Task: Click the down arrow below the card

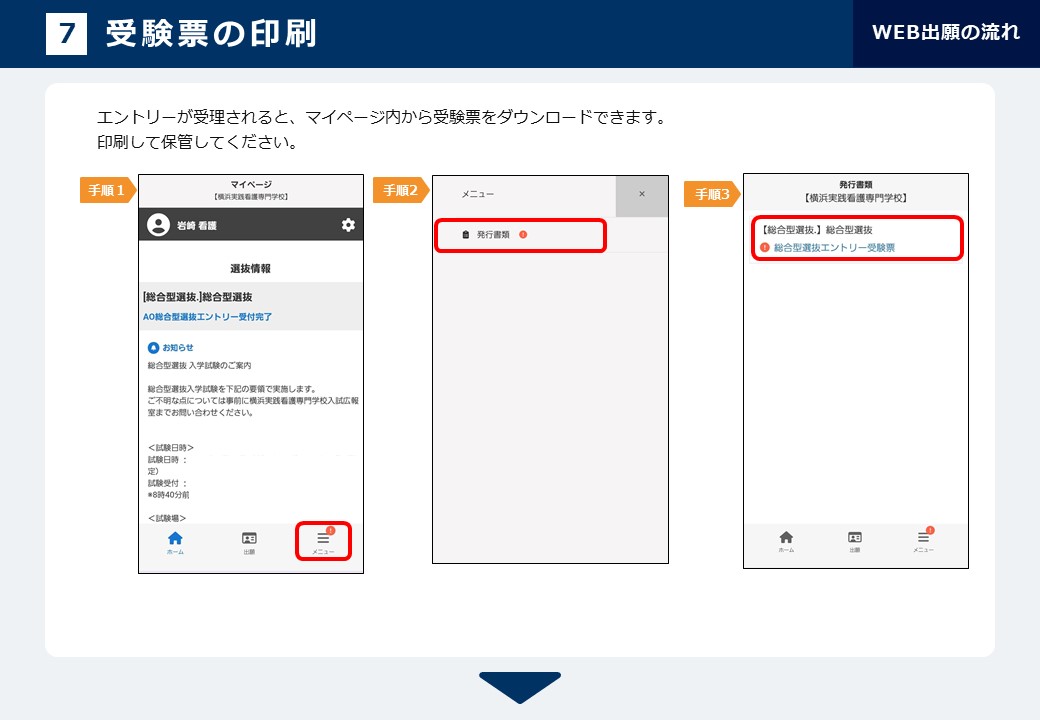Action: pyautogui.click(x=520, y=688)
